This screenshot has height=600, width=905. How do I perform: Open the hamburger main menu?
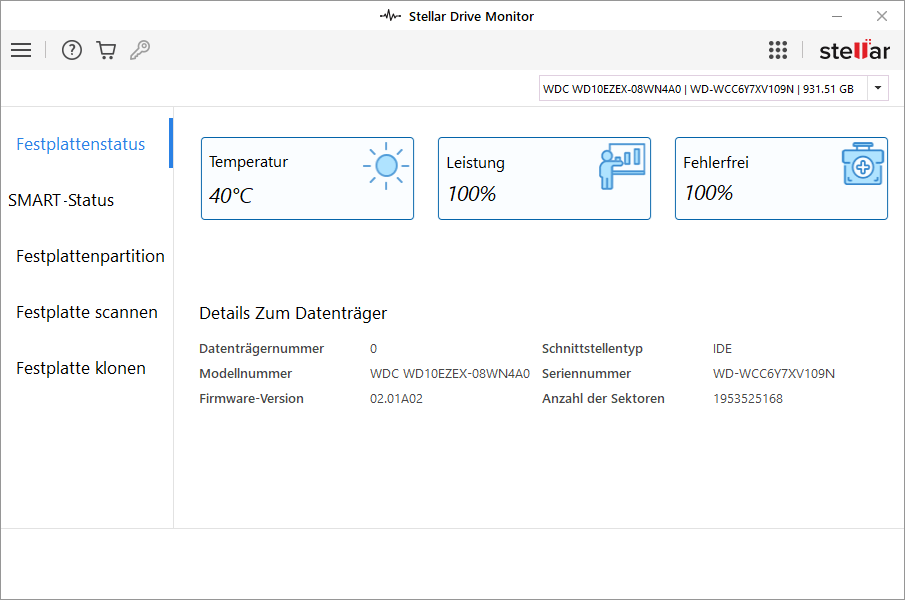click(21, 50)
